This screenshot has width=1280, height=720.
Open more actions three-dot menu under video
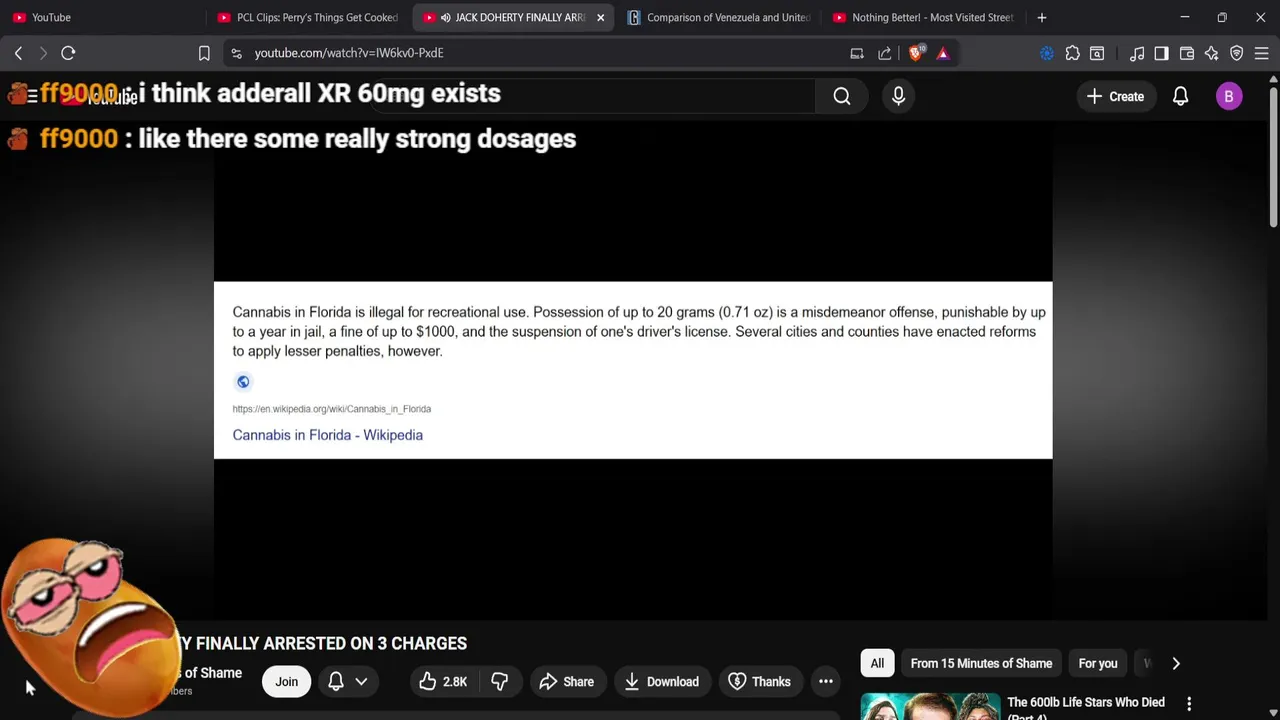[826, 682]
